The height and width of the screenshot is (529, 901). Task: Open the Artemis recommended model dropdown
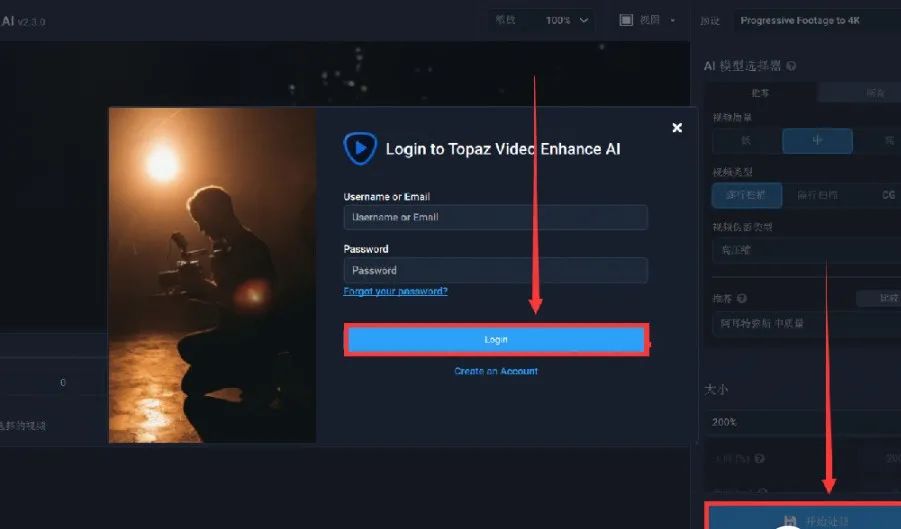click(x=807, y=323)
